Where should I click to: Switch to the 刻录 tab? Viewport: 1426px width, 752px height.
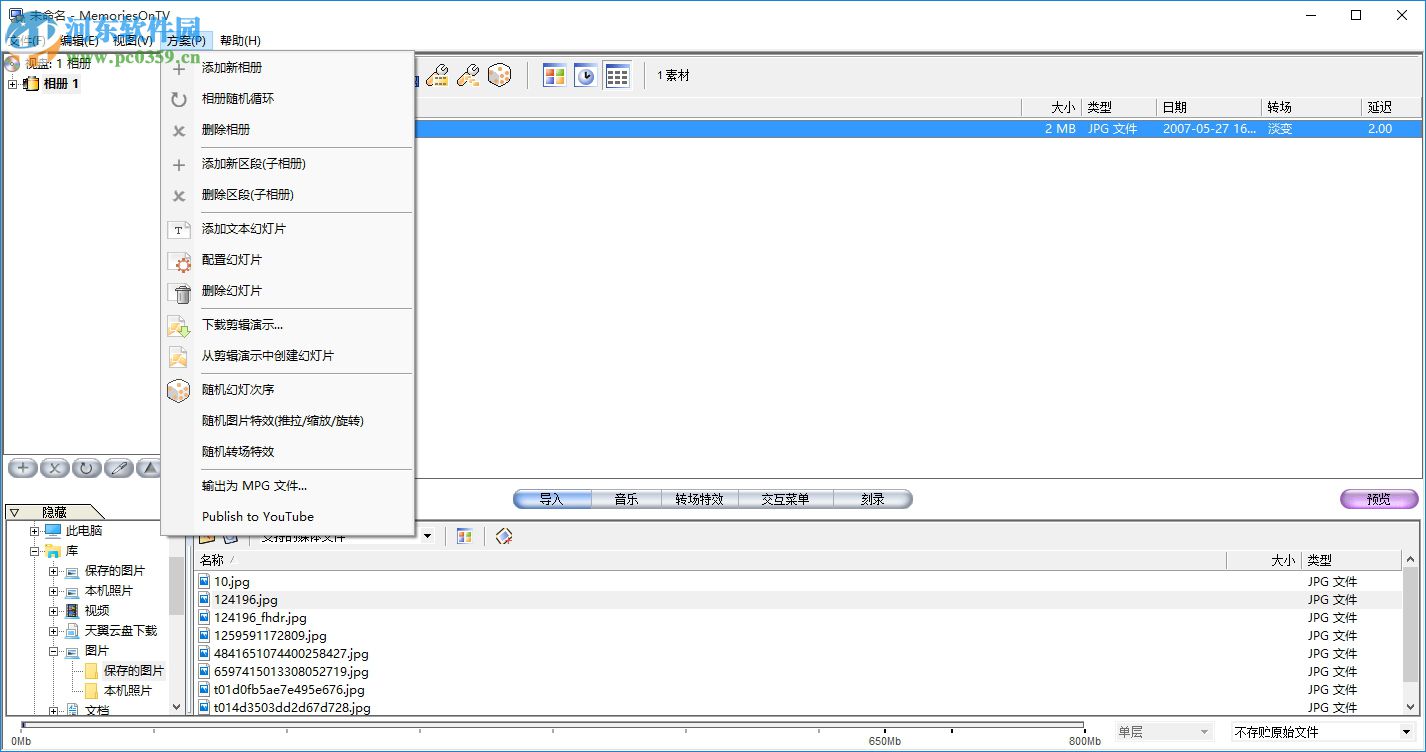pos(873,499)
